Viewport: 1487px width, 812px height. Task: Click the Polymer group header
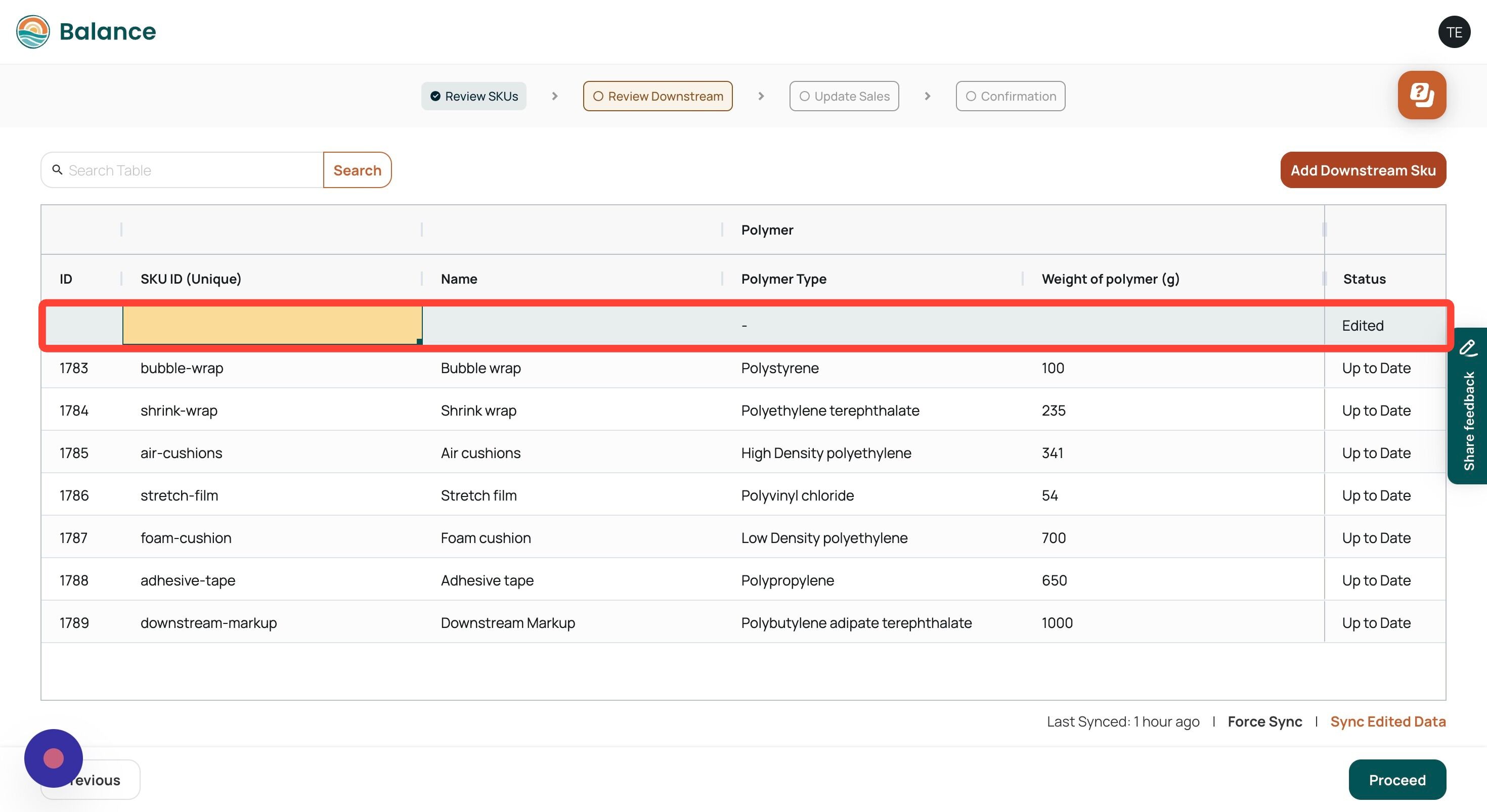click(1023, 230)
